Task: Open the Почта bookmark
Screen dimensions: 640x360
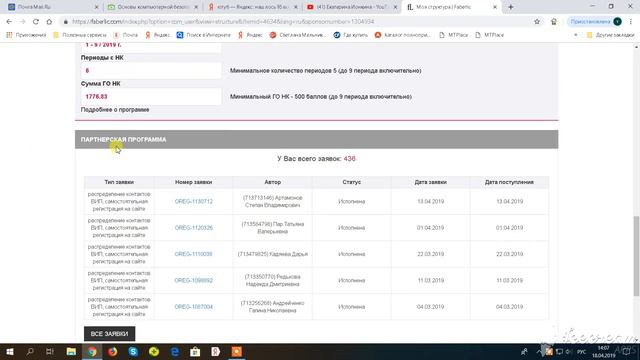Action: point(126,35)
